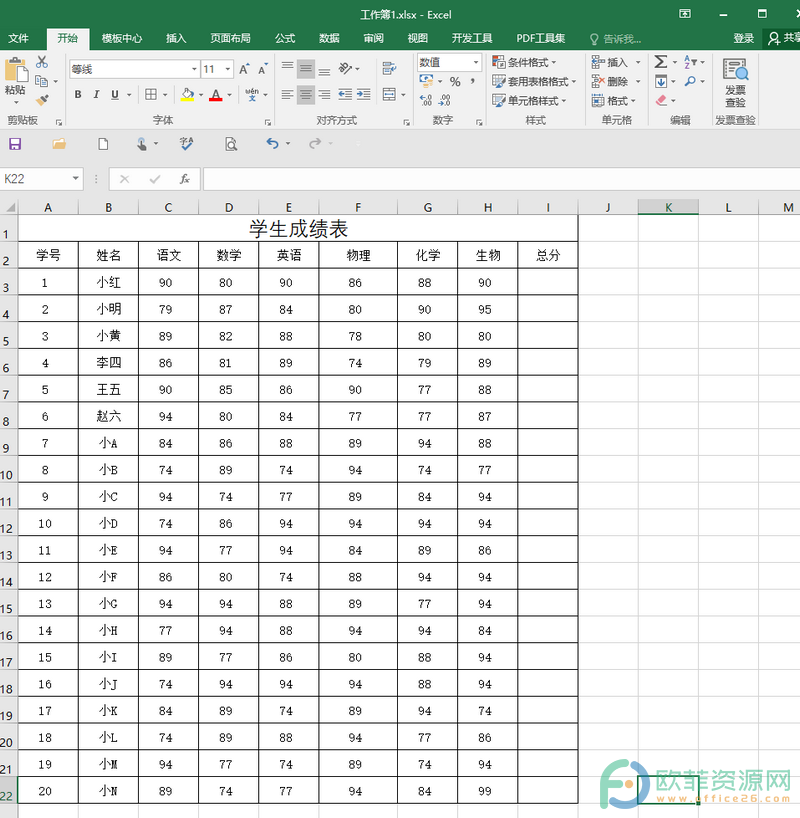Open Cell Styles menu
Screen dimensions: 800x818
(x=529, y=100)
